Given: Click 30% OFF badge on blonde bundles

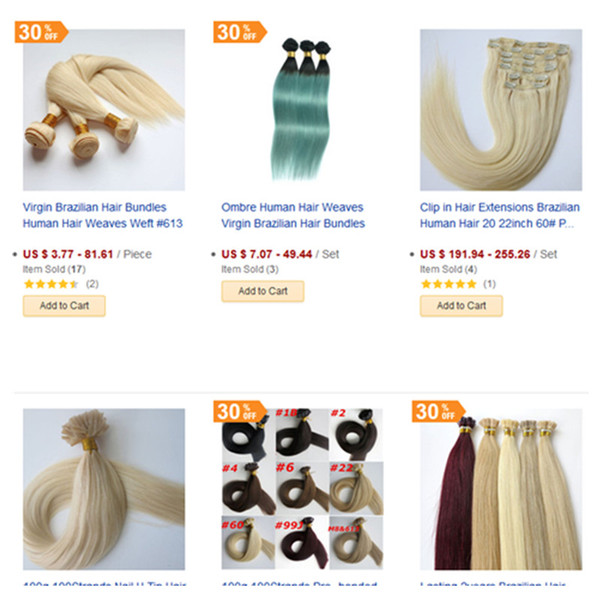Looking at the screenshot, I should pyautogui.click(x=41, y=32).
